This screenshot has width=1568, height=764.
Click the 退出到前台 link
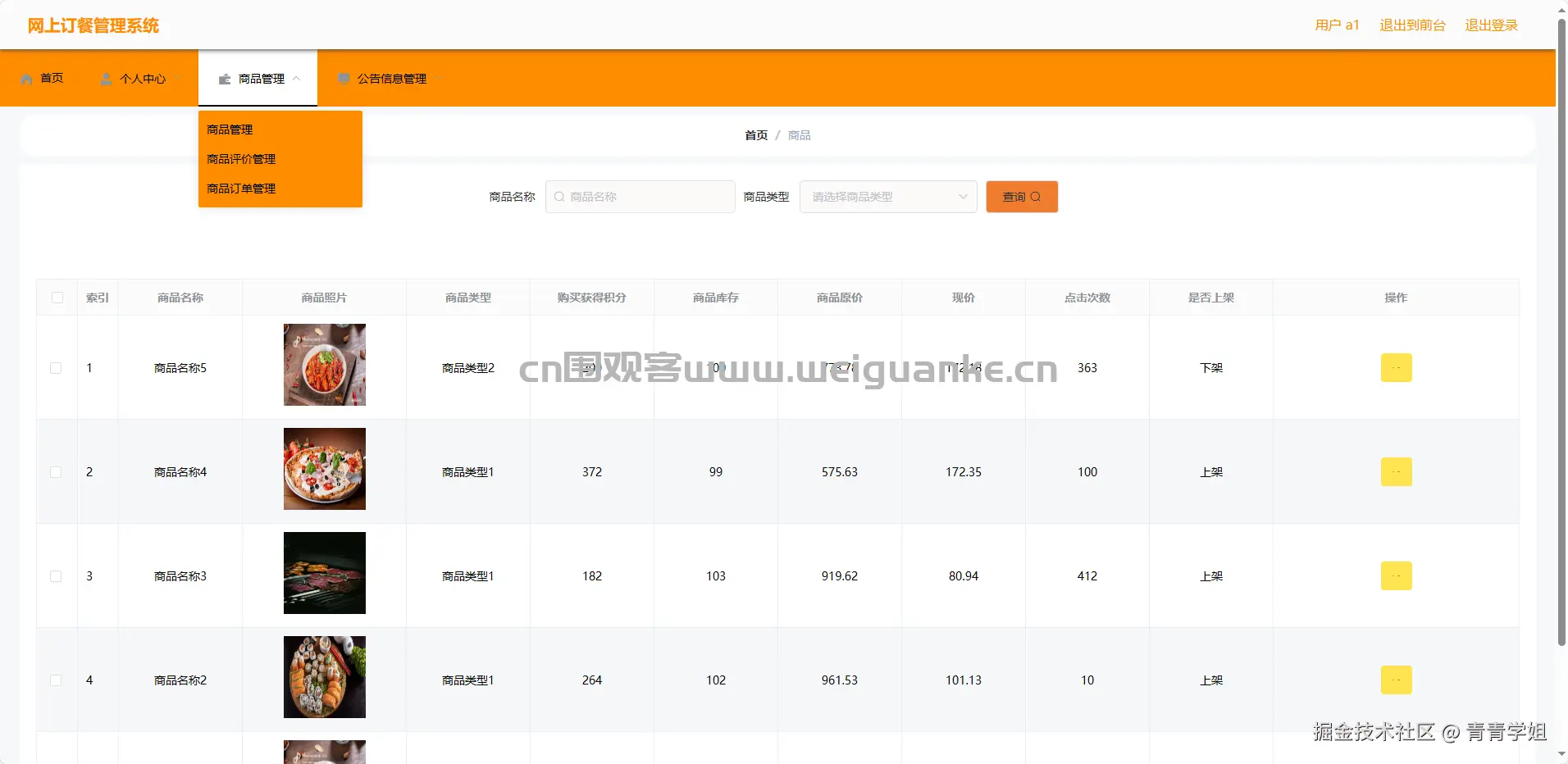(x=1412, y=25)
